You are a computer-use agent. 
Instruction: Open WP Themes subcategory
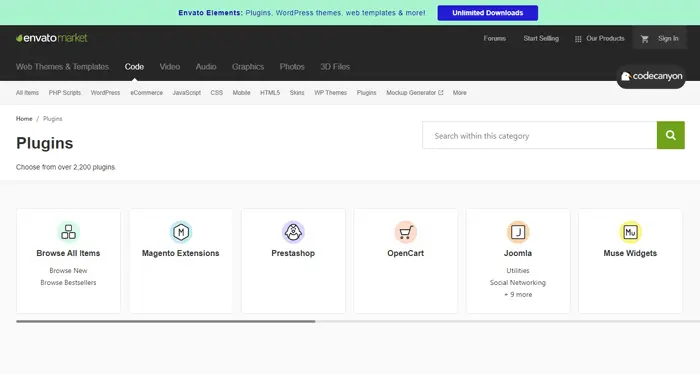pos(330,93)
